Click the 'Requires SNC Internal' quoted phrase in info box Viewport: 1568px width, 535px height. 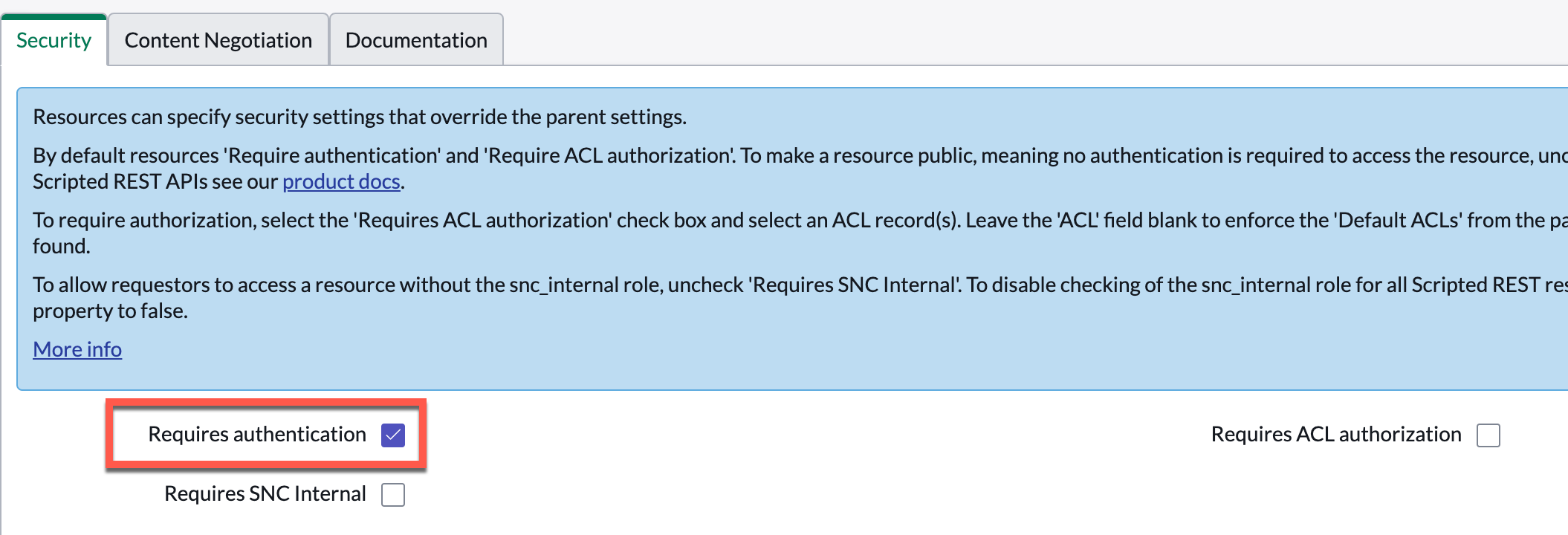[x=853, y=285]
